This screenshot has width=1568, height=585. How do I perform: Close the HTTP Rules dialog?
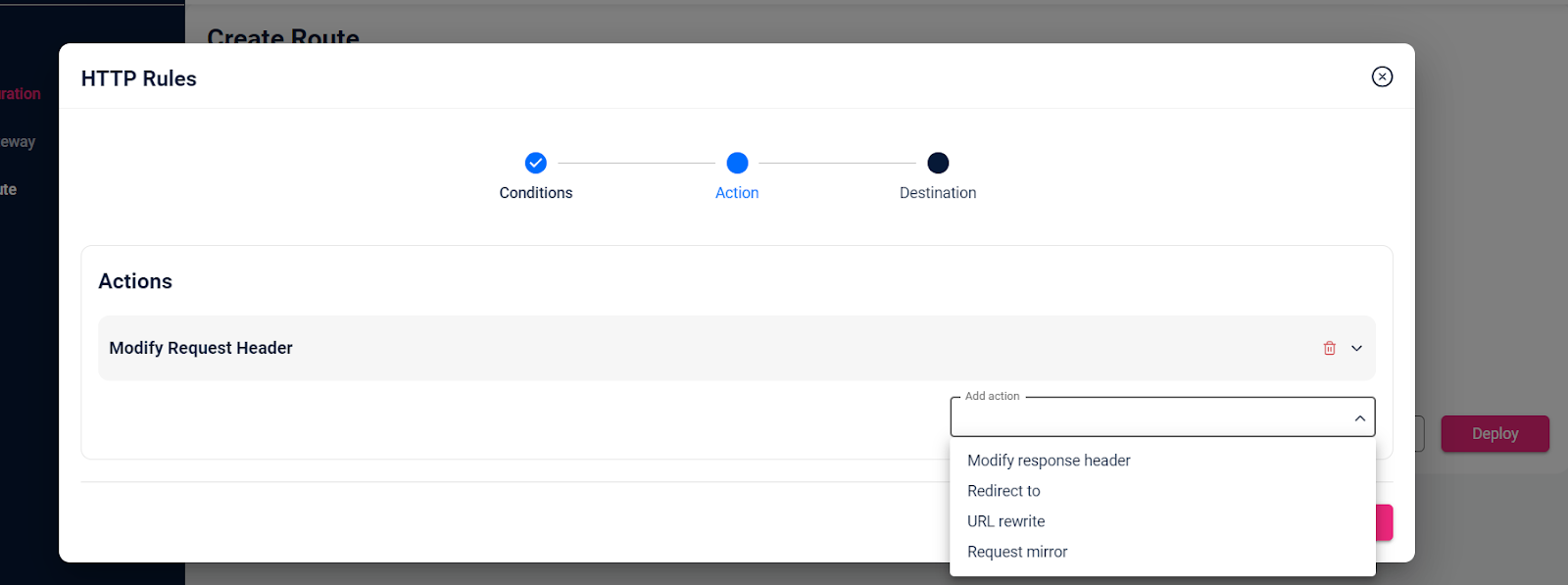point(1382,76)
